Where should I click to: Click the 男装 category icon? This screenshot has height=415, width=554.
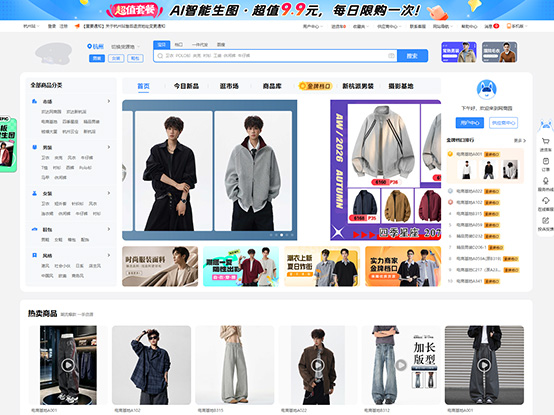tap(35, 147)
